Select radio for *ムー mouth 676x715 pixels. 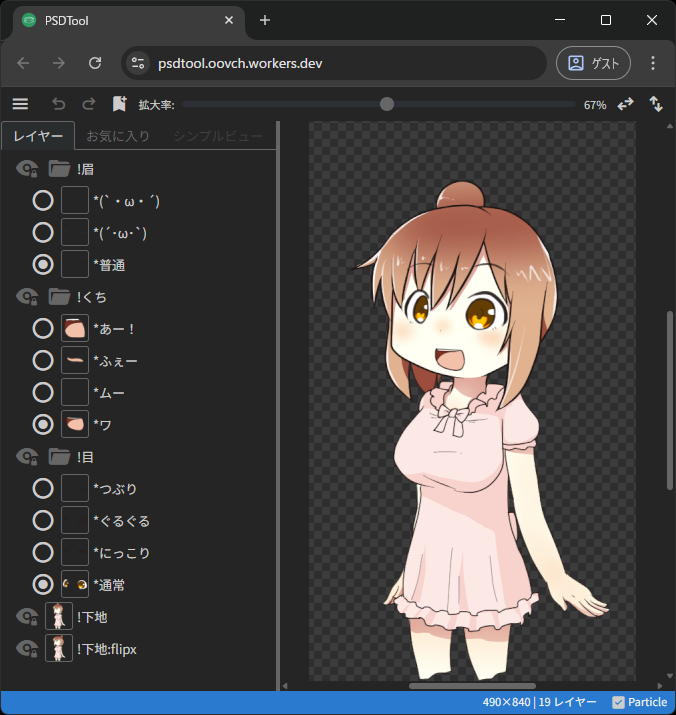[43, 392]
